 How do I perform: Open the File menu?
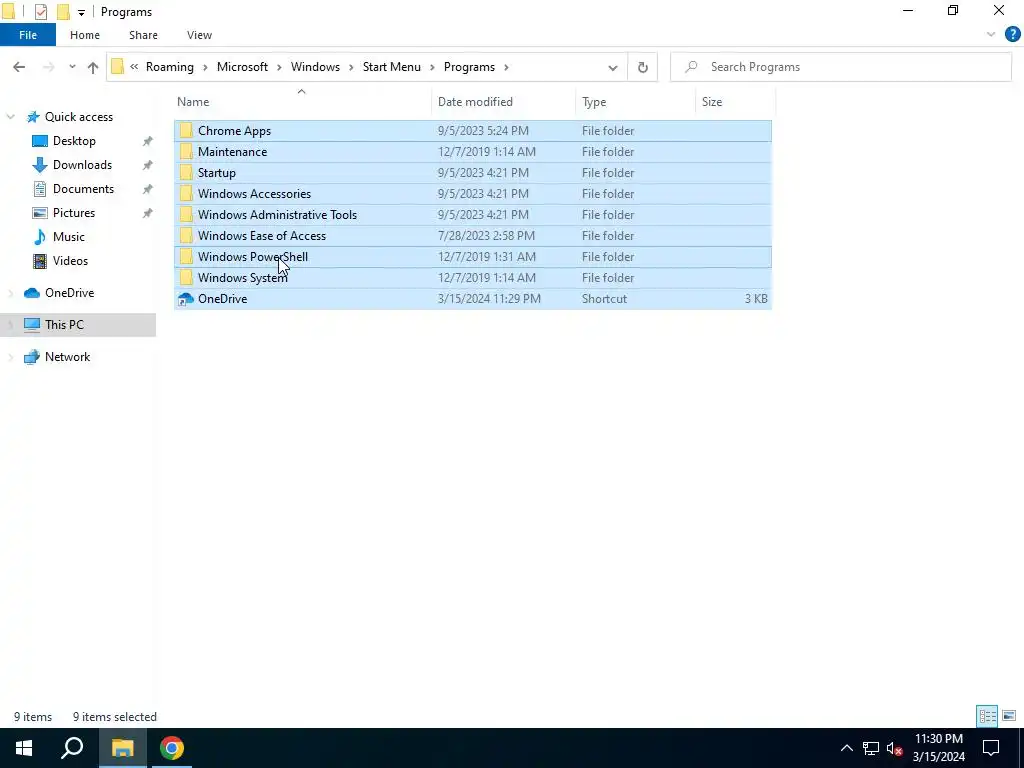click(28, 35)
